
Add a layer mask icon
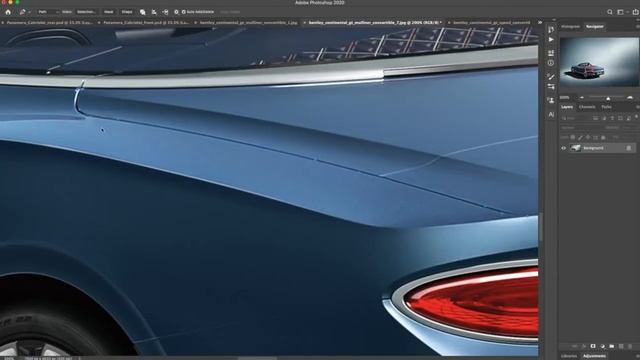pyautogui.click(x=593, y=346)
